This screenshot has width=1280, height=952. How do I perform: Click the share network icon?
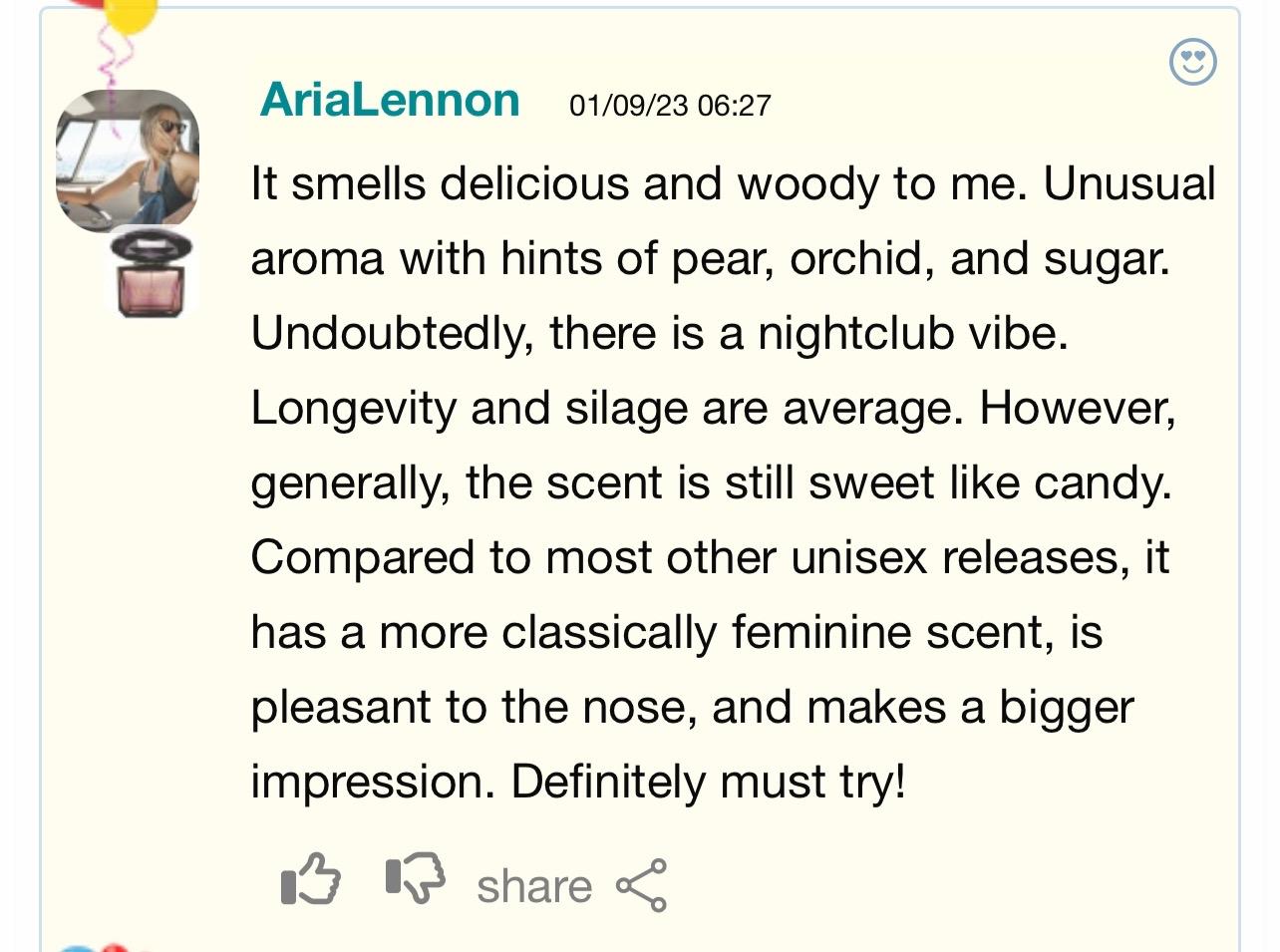coord(641,885)
